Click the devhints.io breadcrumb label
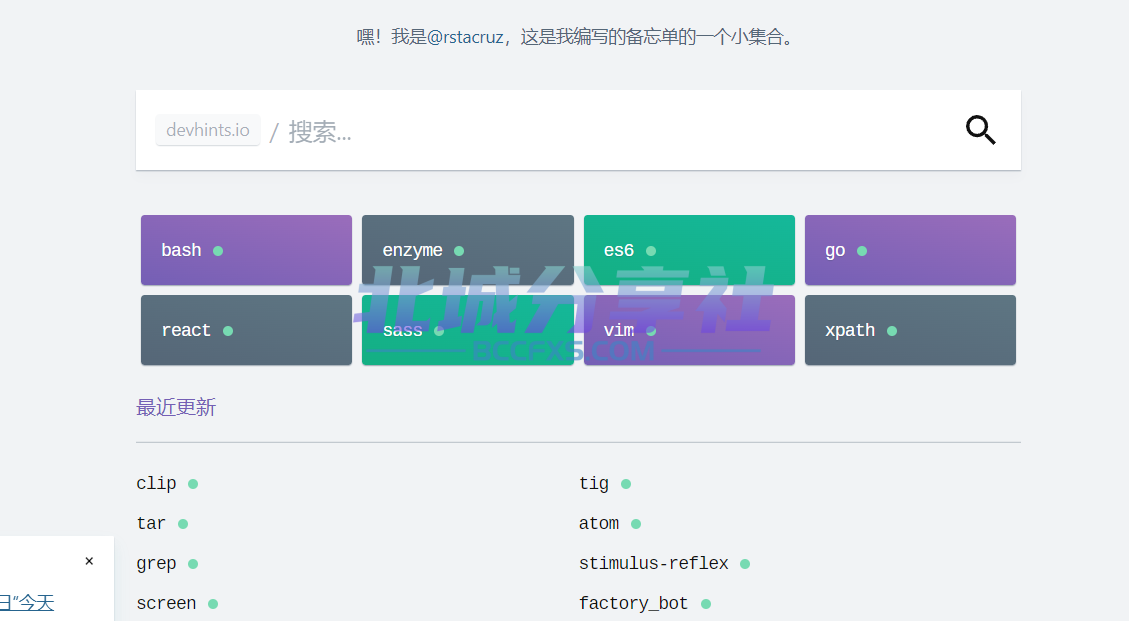This screenshot has height=621, width=1129. click(208, 130)
